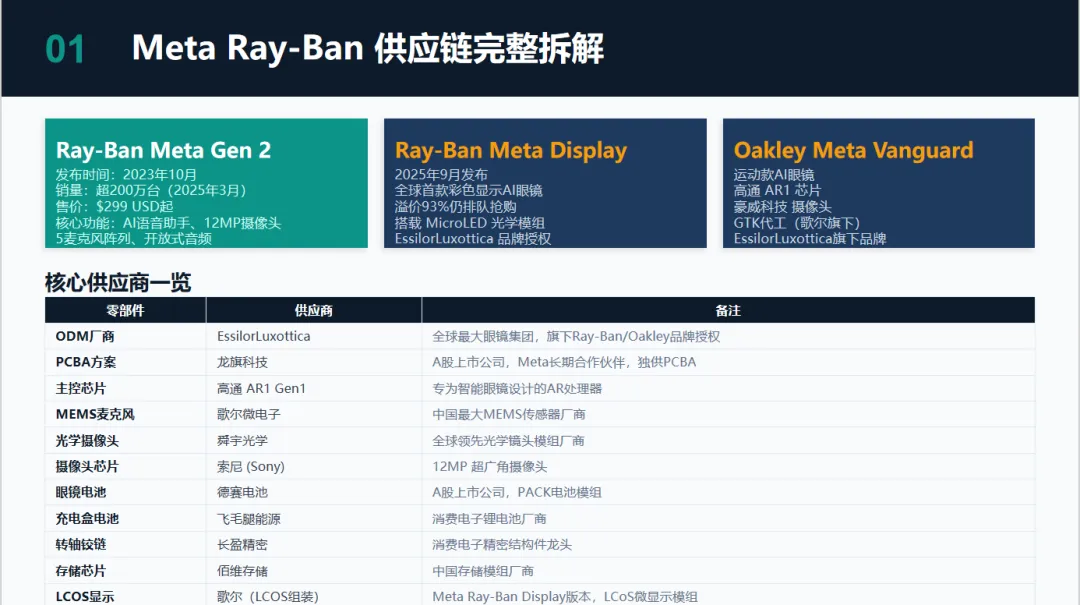Click the '备注' column header
The image size is (1080, 605).
pyautogui.click(x=728, y=311)
